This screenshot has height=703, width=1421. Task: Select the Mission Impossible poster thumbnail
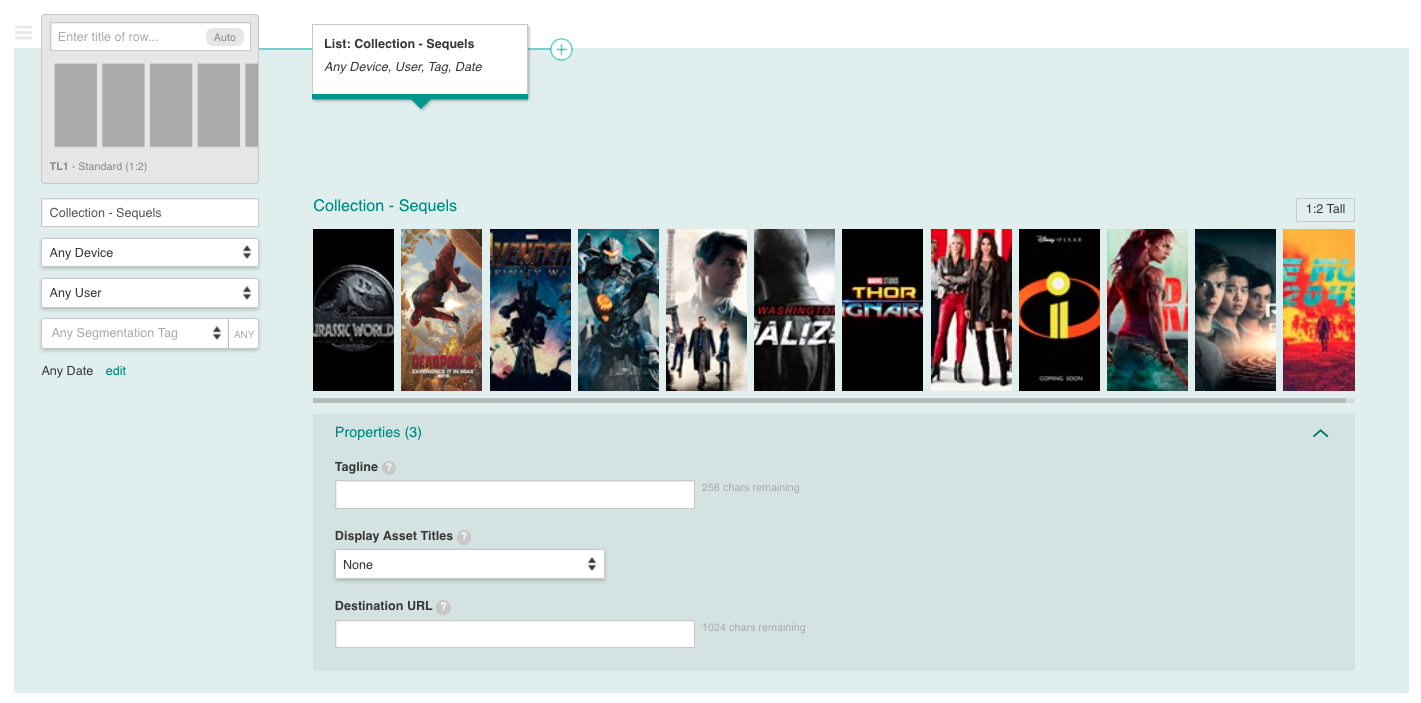pyautogui.click(x=706, y=310)
